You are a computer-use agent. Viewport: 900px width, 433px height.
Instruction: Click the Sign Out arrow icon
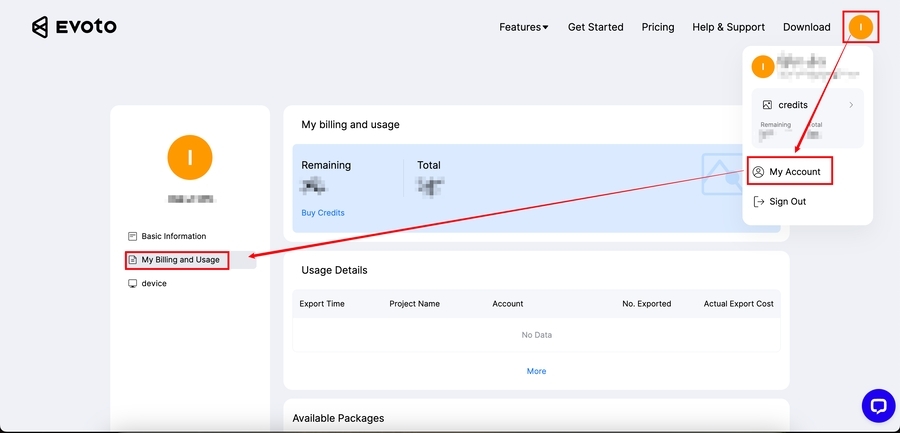click(758, 201)
